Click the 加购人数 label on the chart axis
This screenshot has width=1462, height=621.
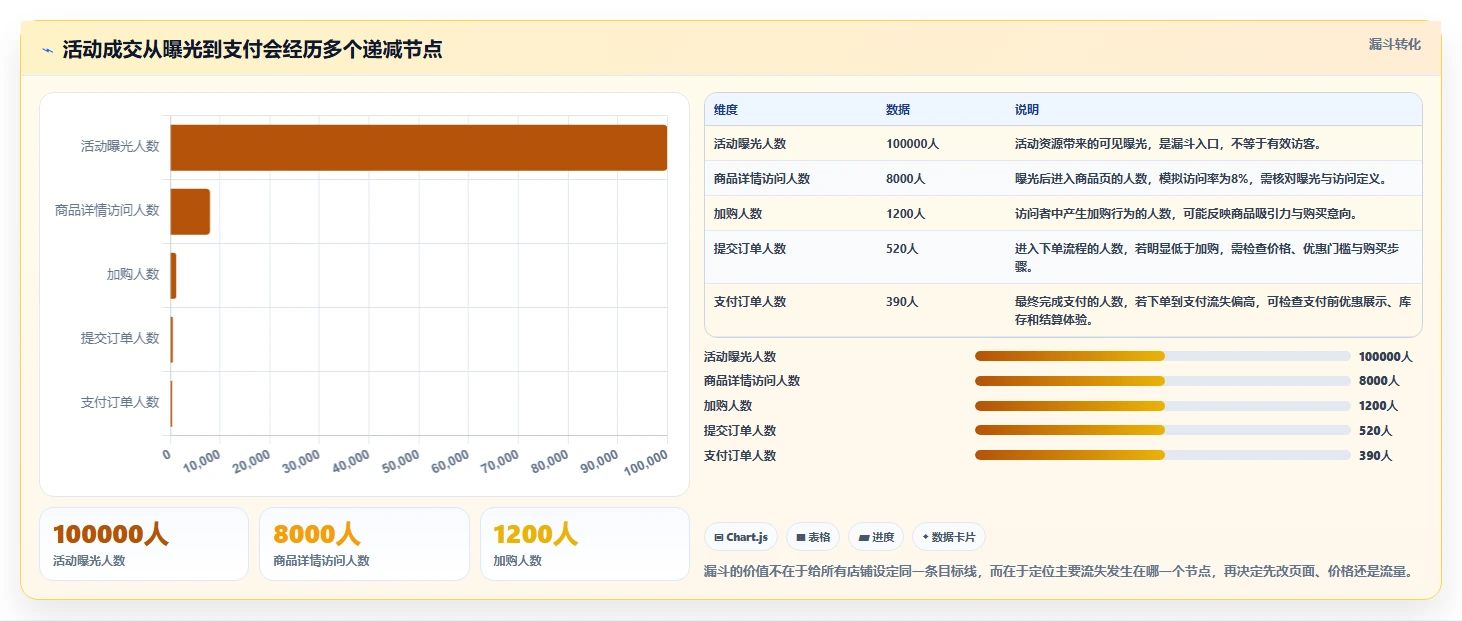133,274
